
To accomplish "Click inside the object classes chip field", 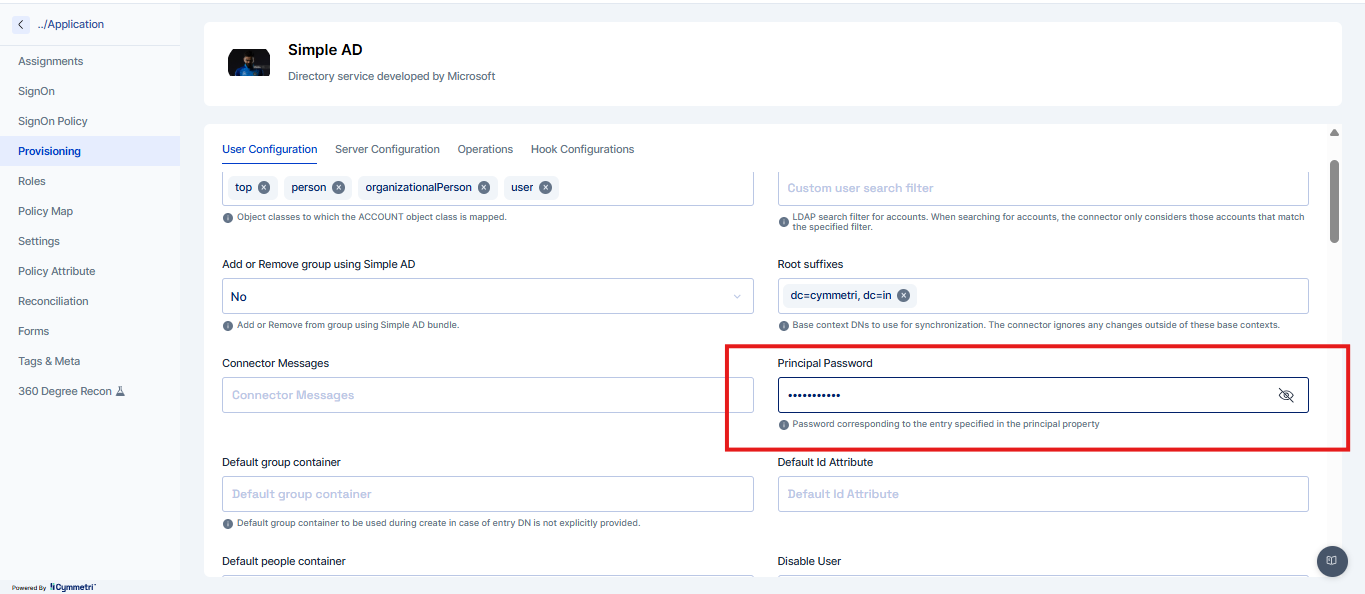I will [488, 188].
